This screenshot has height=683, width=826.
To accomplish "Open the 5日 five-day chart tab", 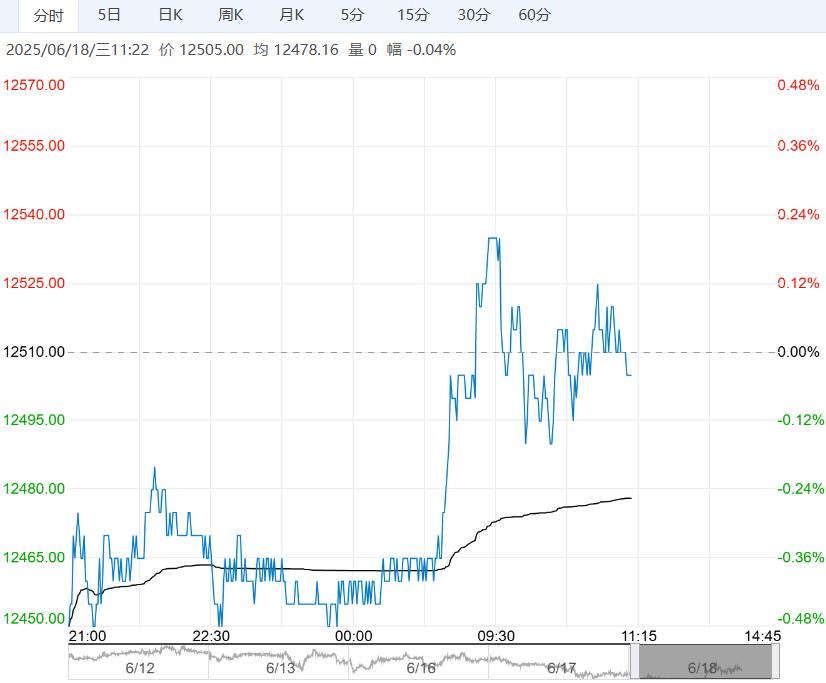I will point(110,15).
